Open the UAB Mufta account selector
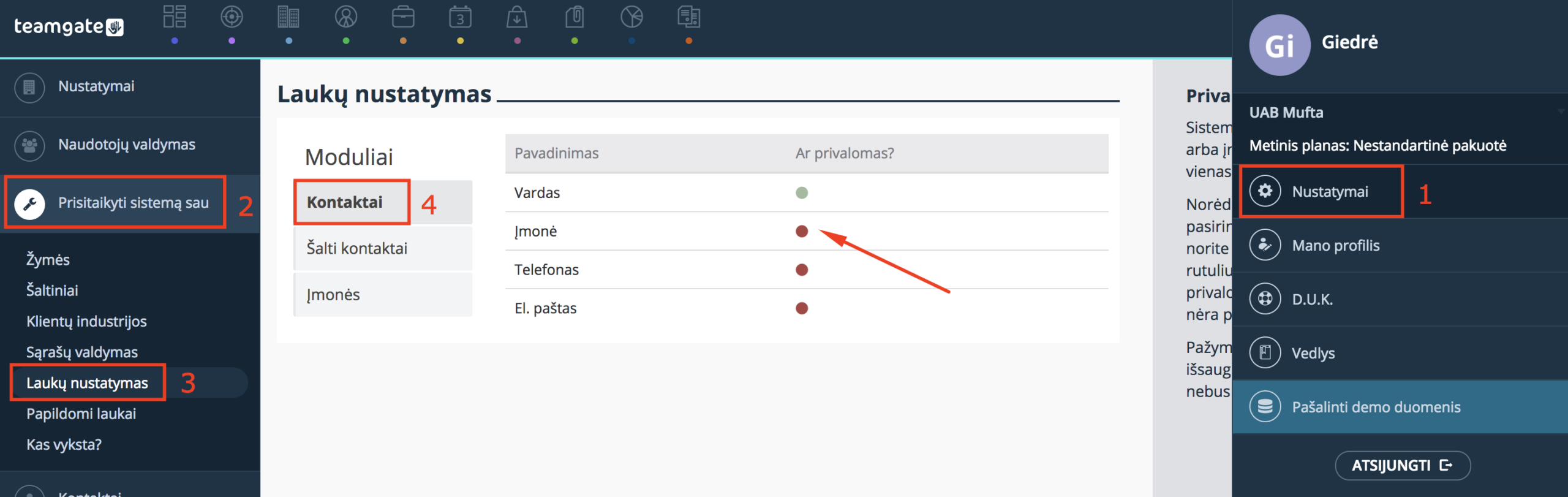Viewport: 1568px width, 497px height. pos(1400,112)
